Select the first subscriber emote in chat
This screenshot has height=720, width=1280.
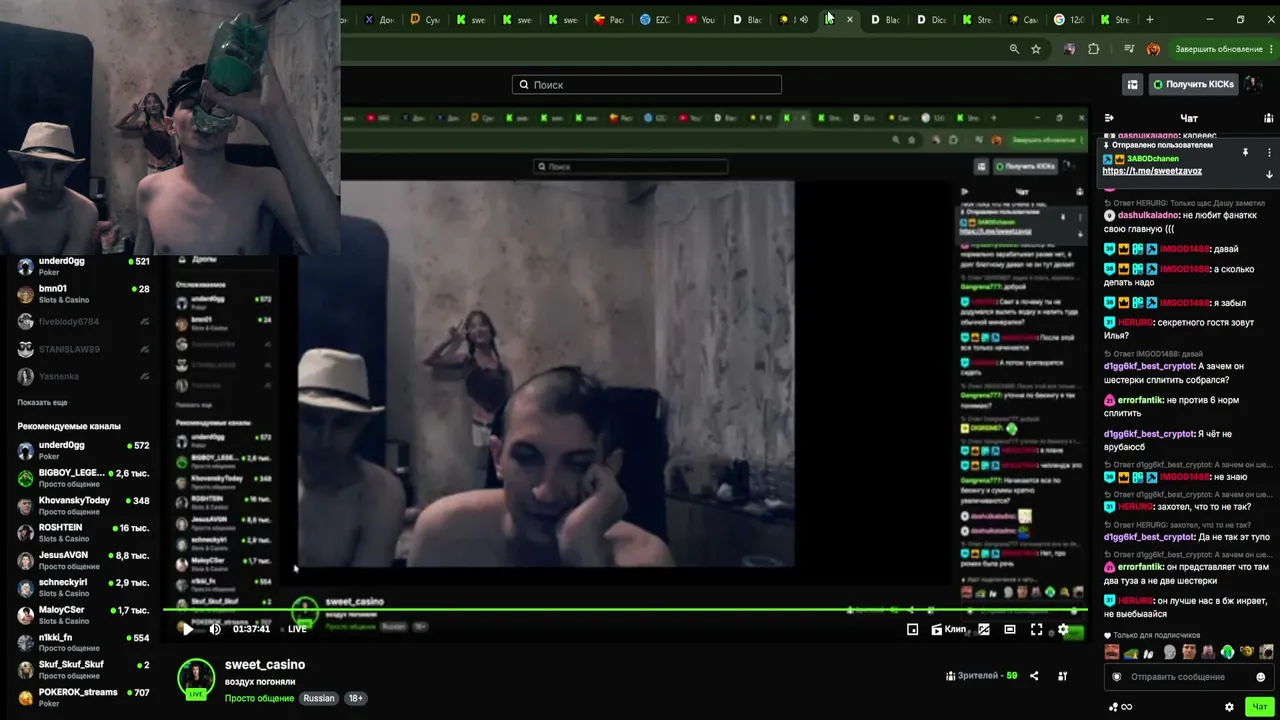click(x=1112, y=652)
